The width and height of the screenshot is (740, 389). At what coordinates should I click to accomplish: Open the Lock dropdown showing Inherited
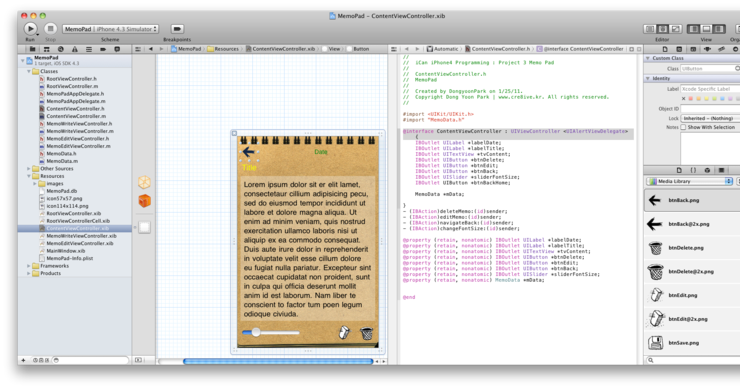(710, 118)
